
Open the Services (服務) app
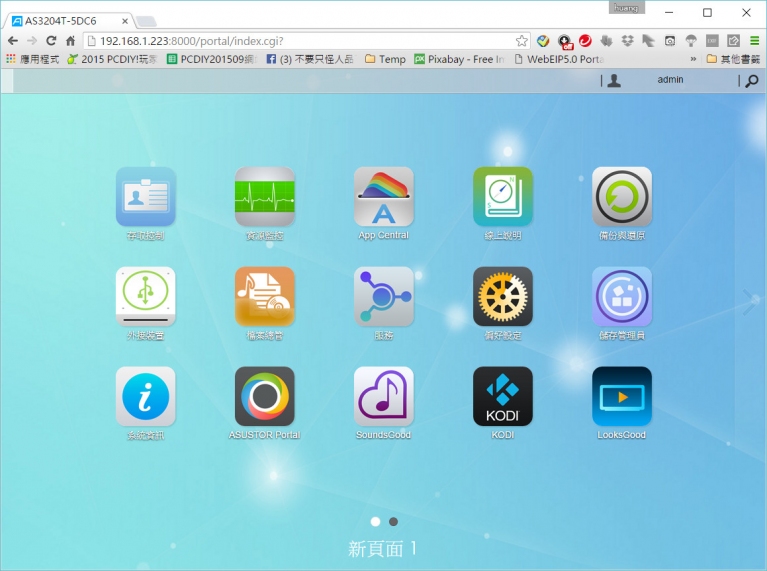[x=384, y=296]
